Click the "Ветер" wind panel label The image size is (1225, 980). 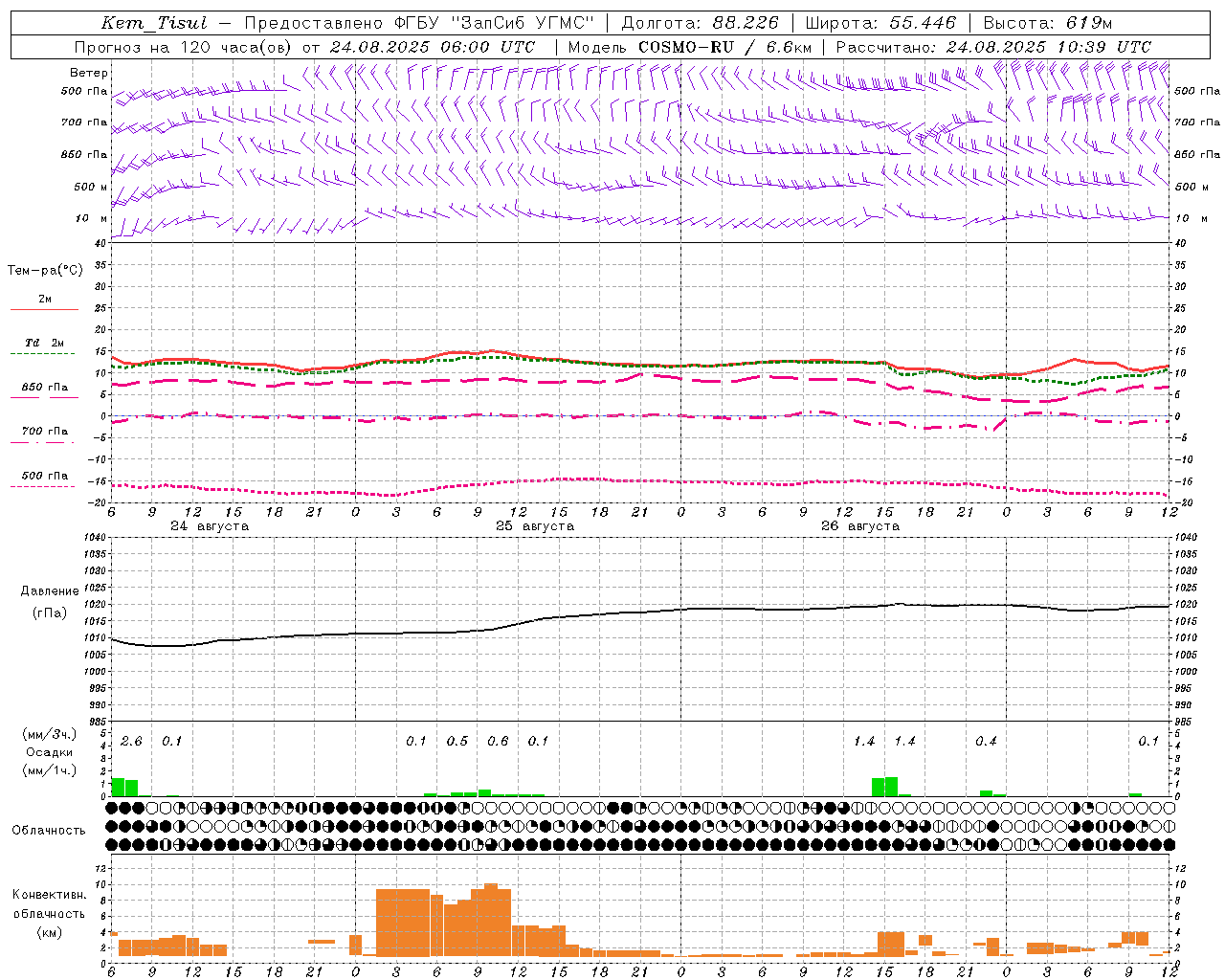89,73
